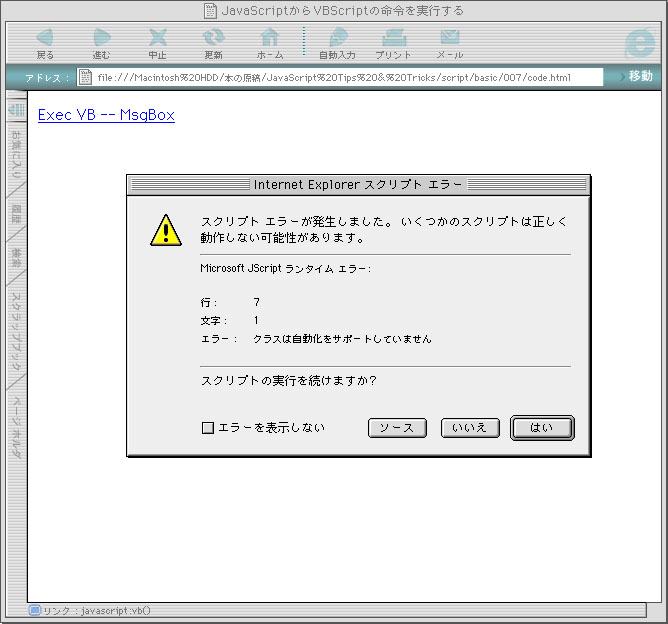
Task: Click the Microsoft JScript ランタイム エラー text
Action: coord(285,268)
